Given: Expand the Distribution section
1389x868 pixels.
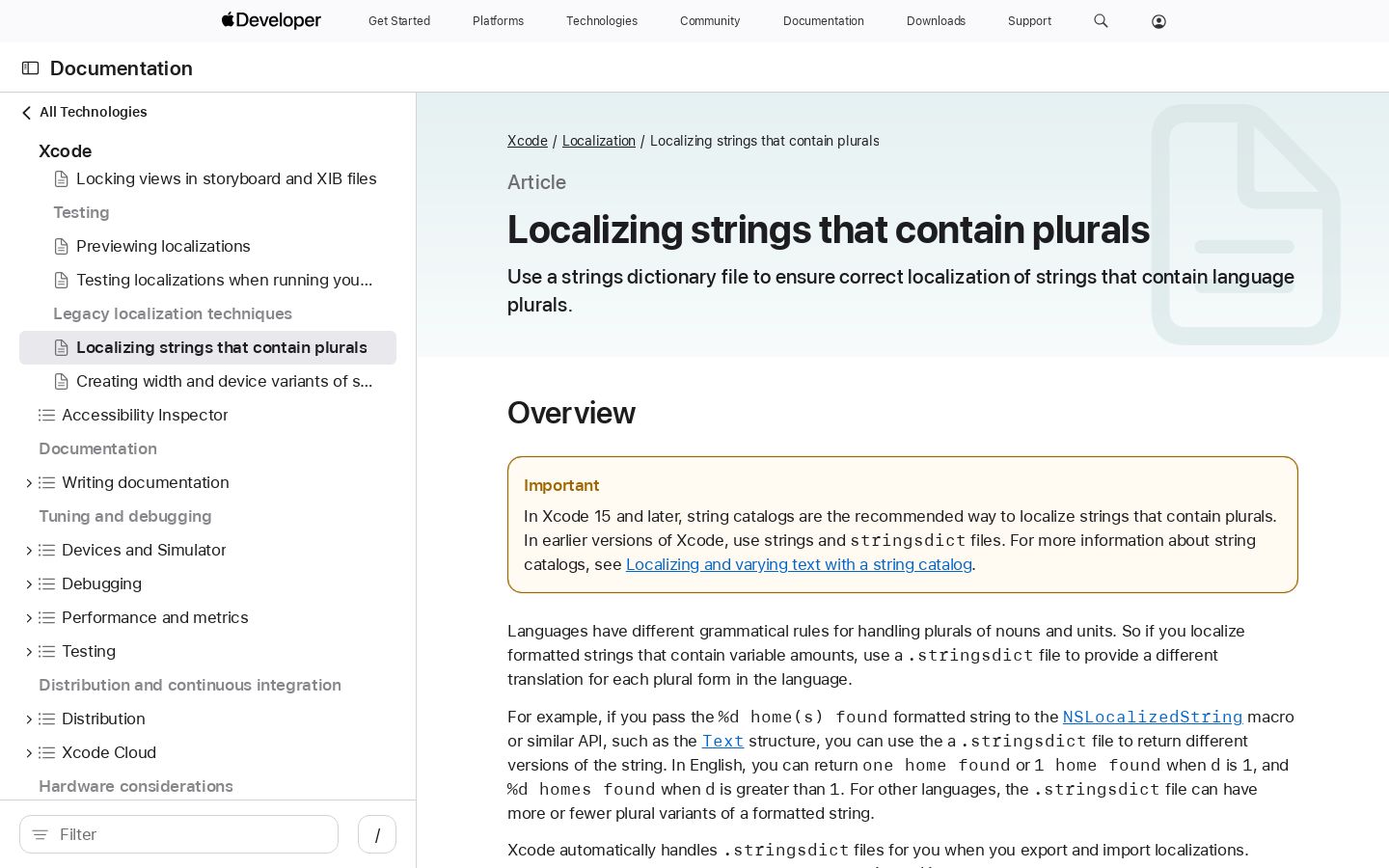Looking at the screenshot, I should coord(28,719).
